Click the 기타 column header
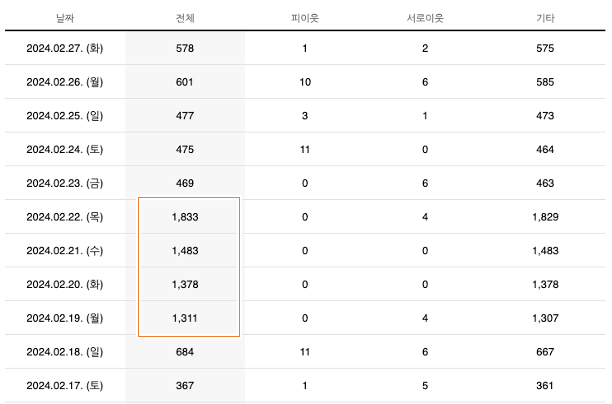612x404 pixels. [x=545, y=19]
